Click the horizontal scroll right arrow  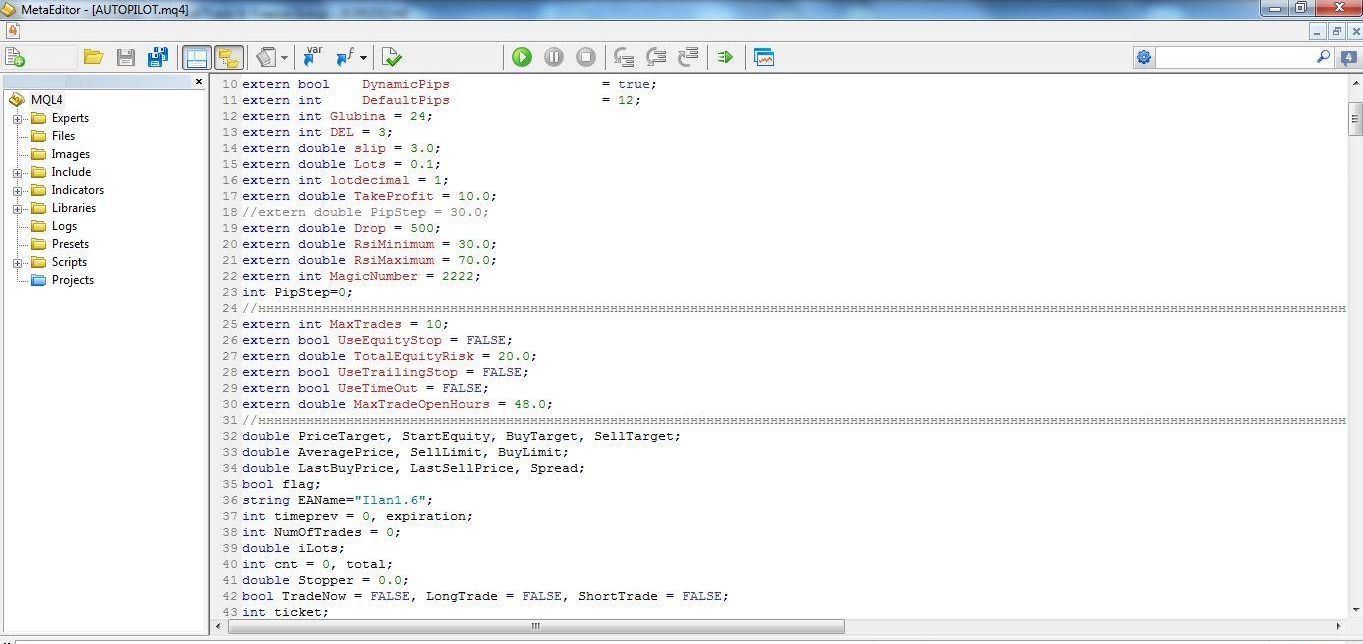1337,627
